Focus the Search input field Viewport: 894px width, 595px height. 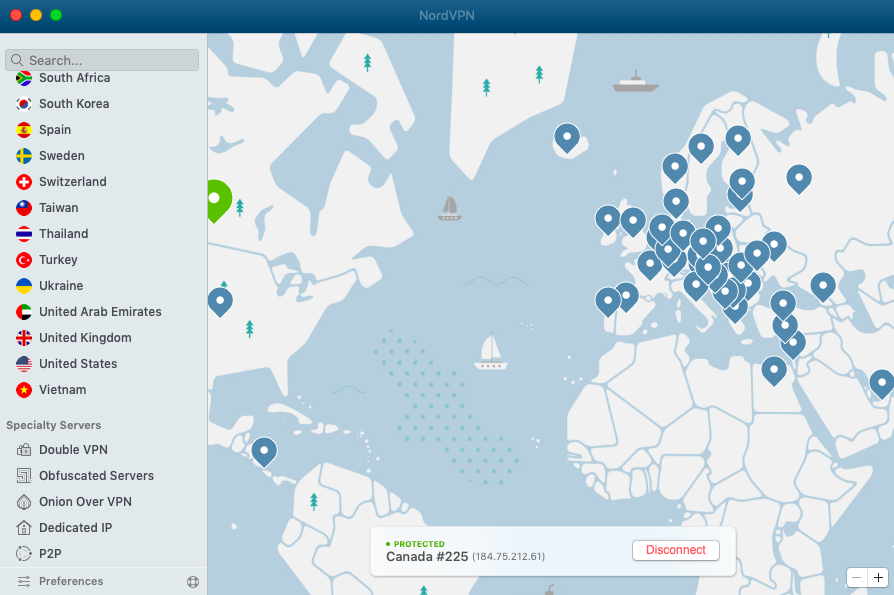point(102,60)
